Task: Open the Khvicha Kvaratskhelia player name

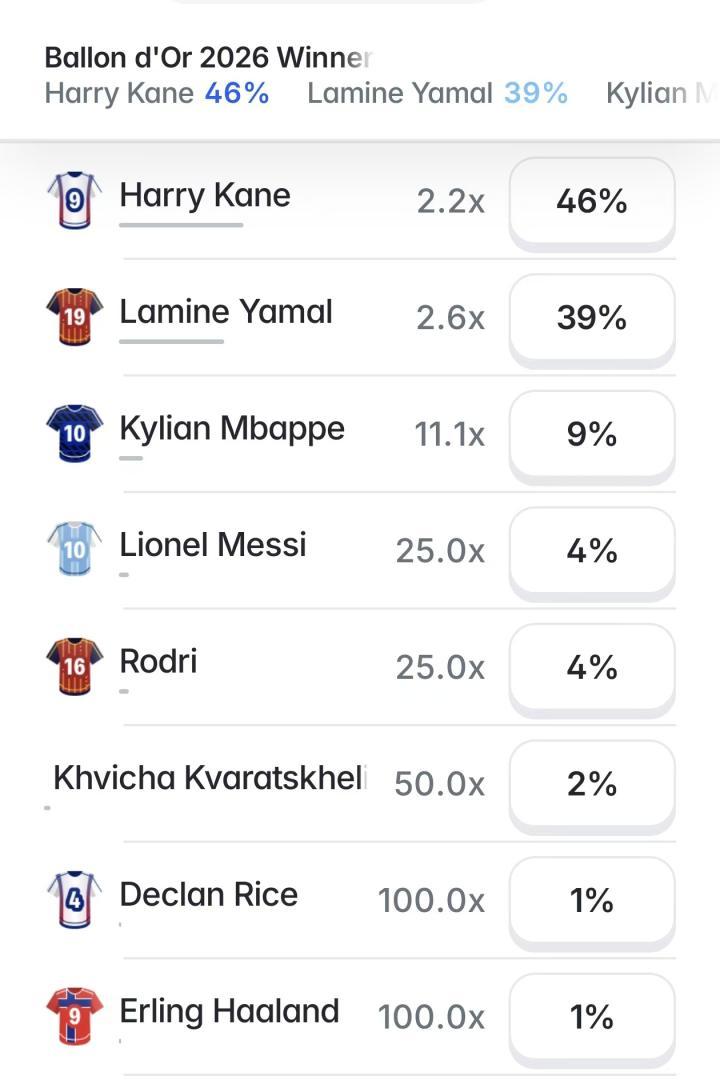Action: [210, 778]
